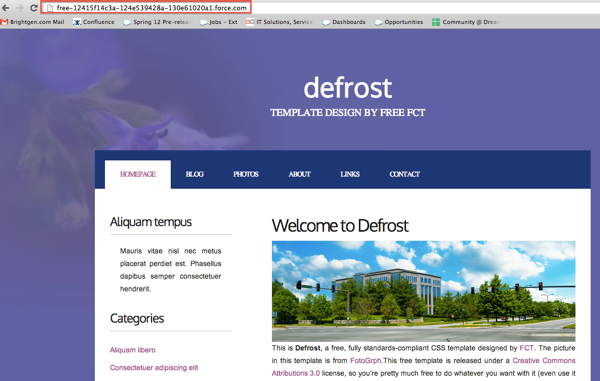Follow the FCT designer link

pyautogui.click(x=526, y=348)
